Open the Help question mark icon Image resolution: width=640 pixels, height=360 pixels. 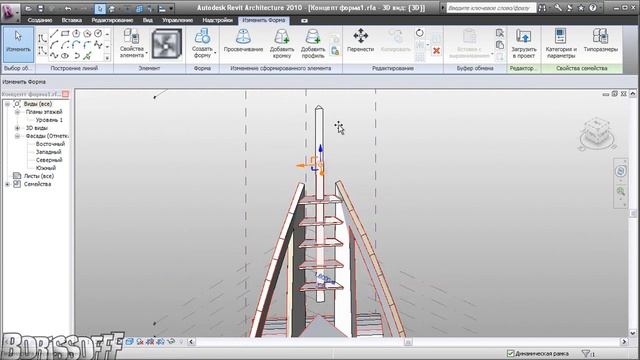pos(593,8)
